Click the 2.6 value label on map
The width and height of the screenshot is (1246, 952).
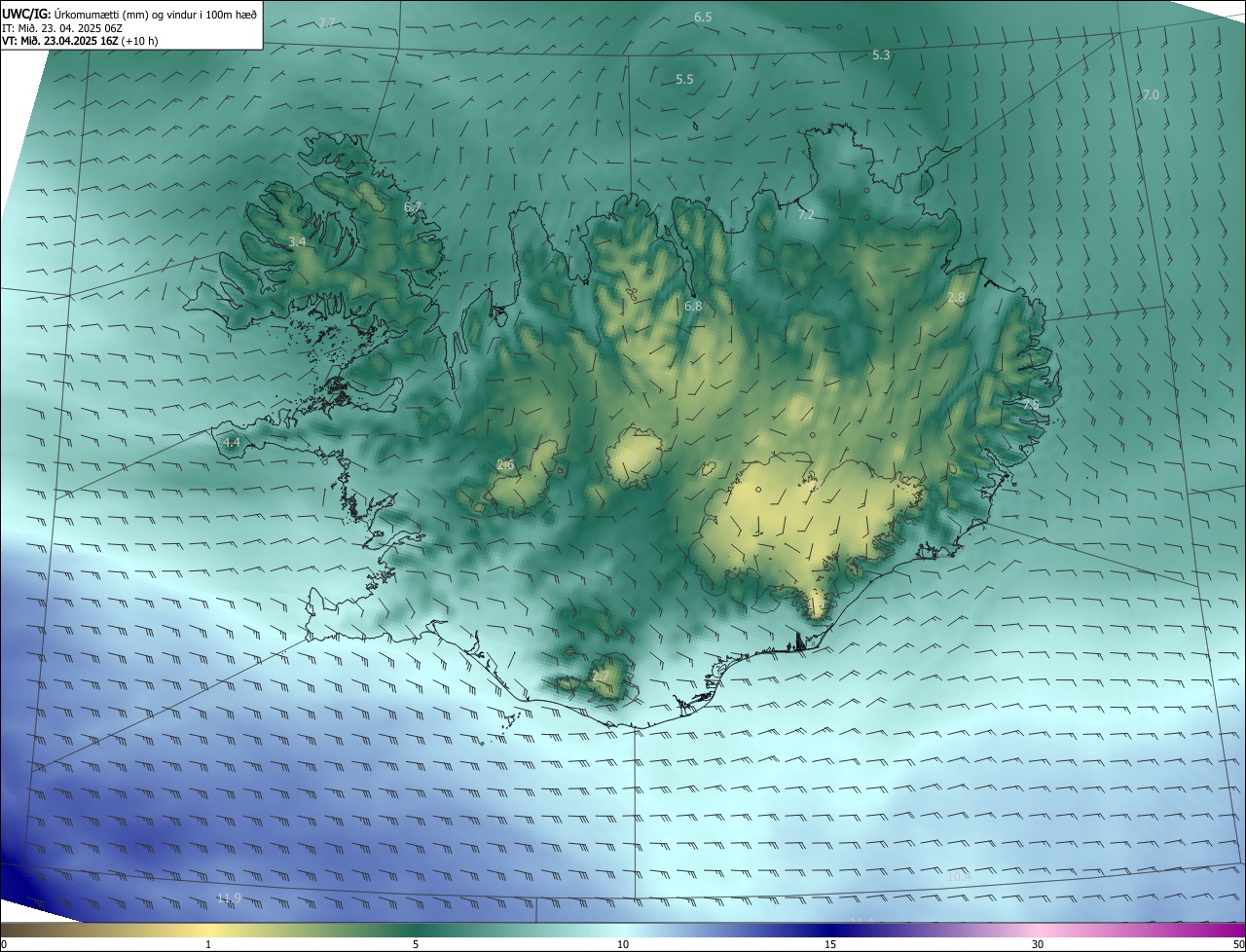coord(505,465)
